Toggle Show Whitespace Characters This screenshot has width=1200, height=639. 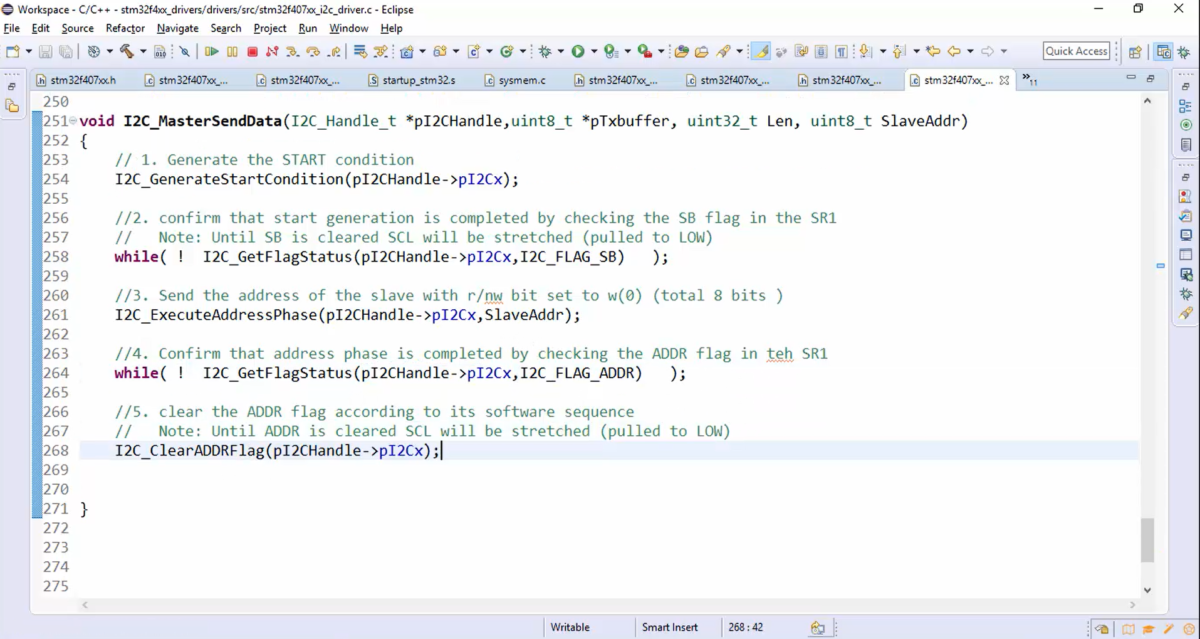(841, 51)
